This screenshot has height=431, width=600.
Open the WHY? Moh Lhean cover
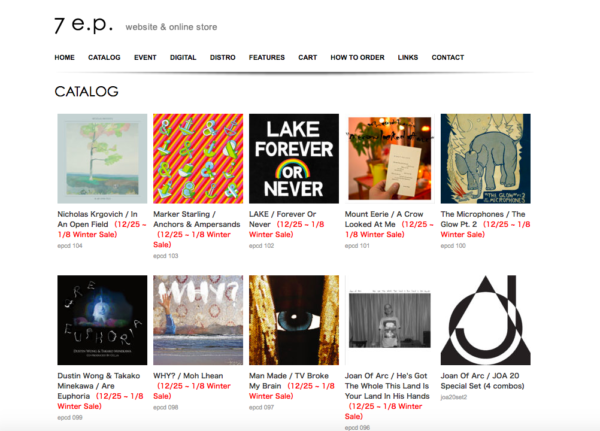(x=198, y=320)
